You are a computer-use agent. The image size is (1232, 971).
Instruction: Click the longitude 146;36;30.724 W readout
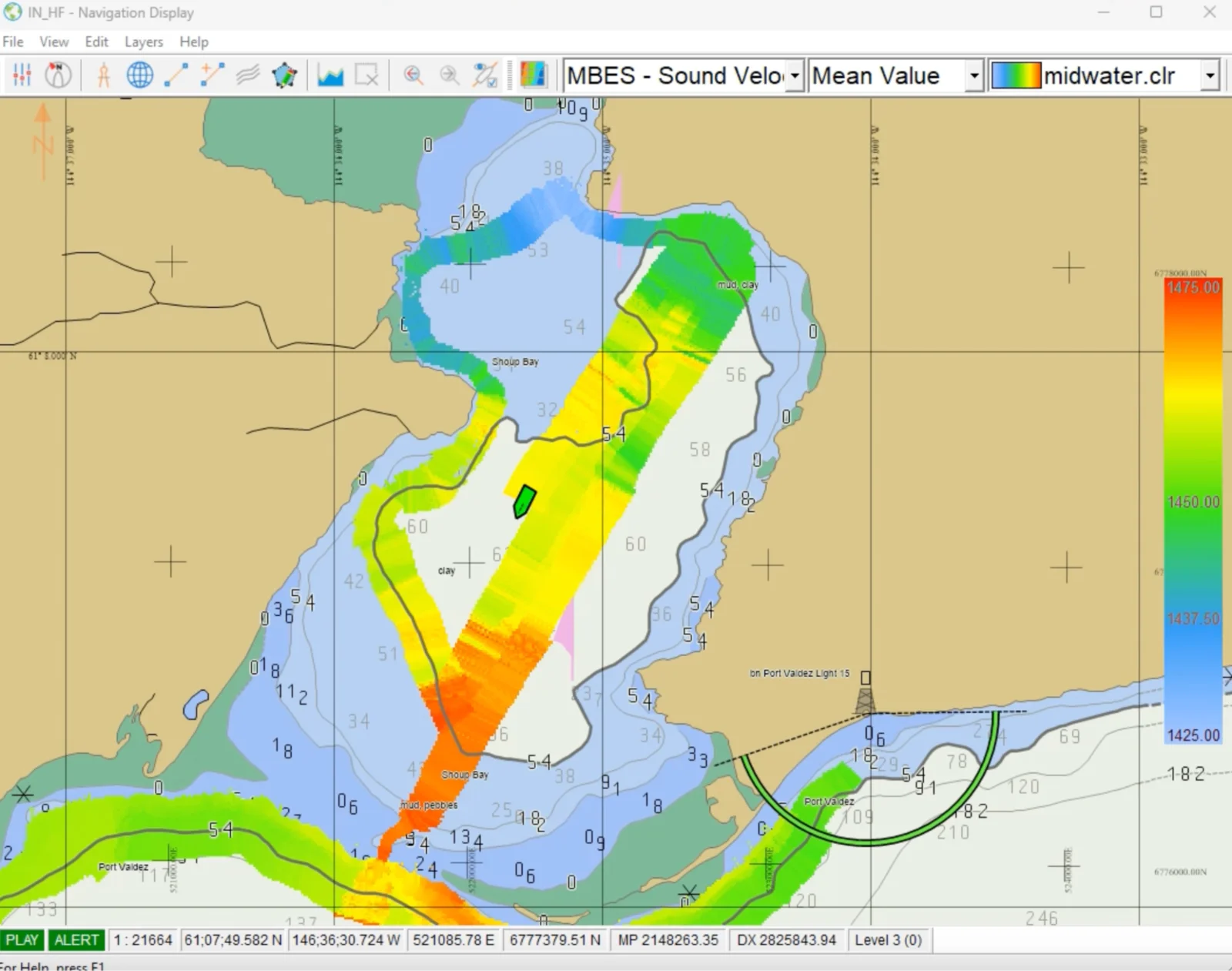click(346, 940)
